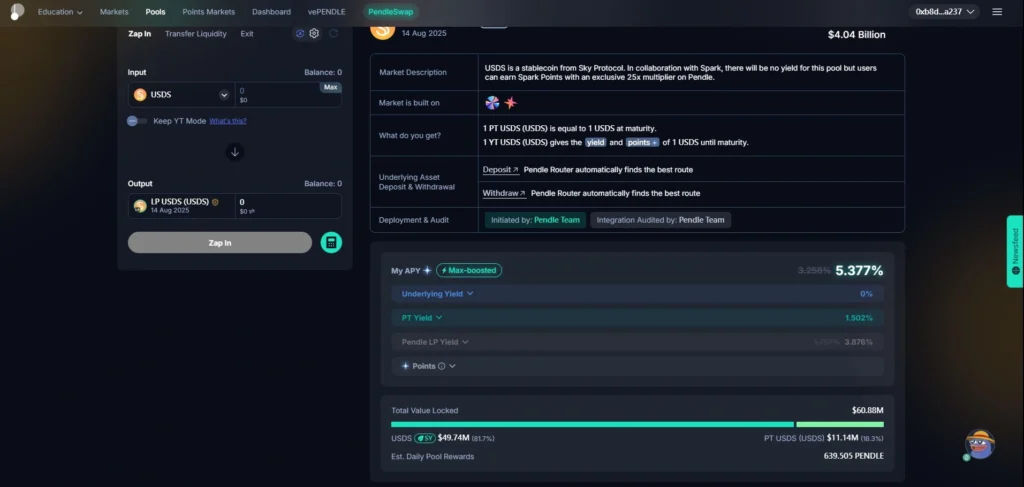Click the swap icon next to Output $0
This screenshot has width=1024, height=487.
point(252,212)
